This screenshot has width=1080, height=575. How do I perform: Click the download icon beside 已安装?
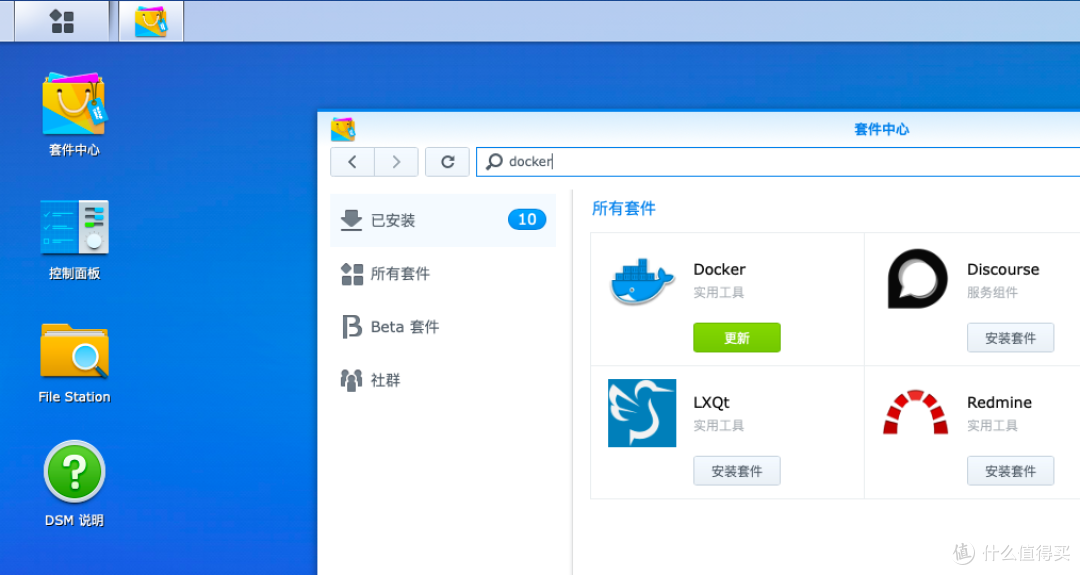[351, 220]
